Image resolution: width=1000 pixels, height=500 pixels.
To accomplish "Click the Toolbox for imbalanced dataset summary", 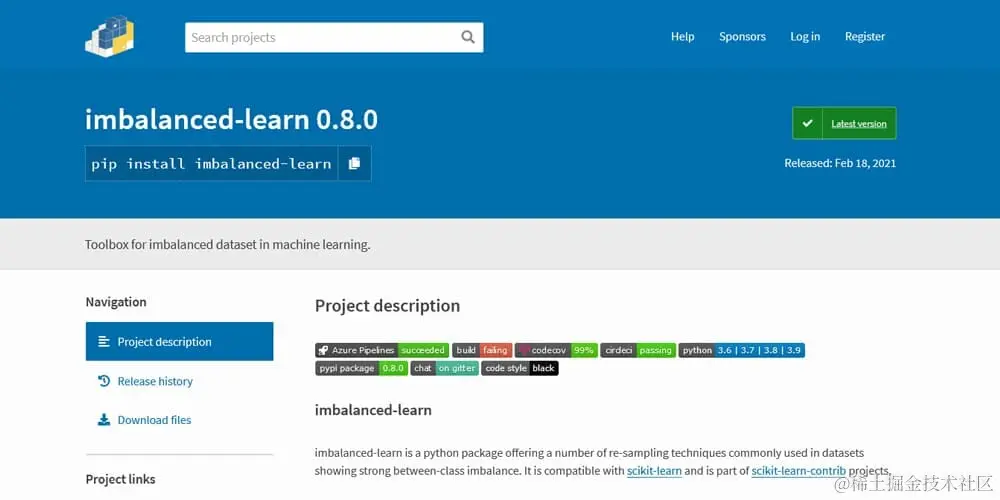I will tap(228, 244).
